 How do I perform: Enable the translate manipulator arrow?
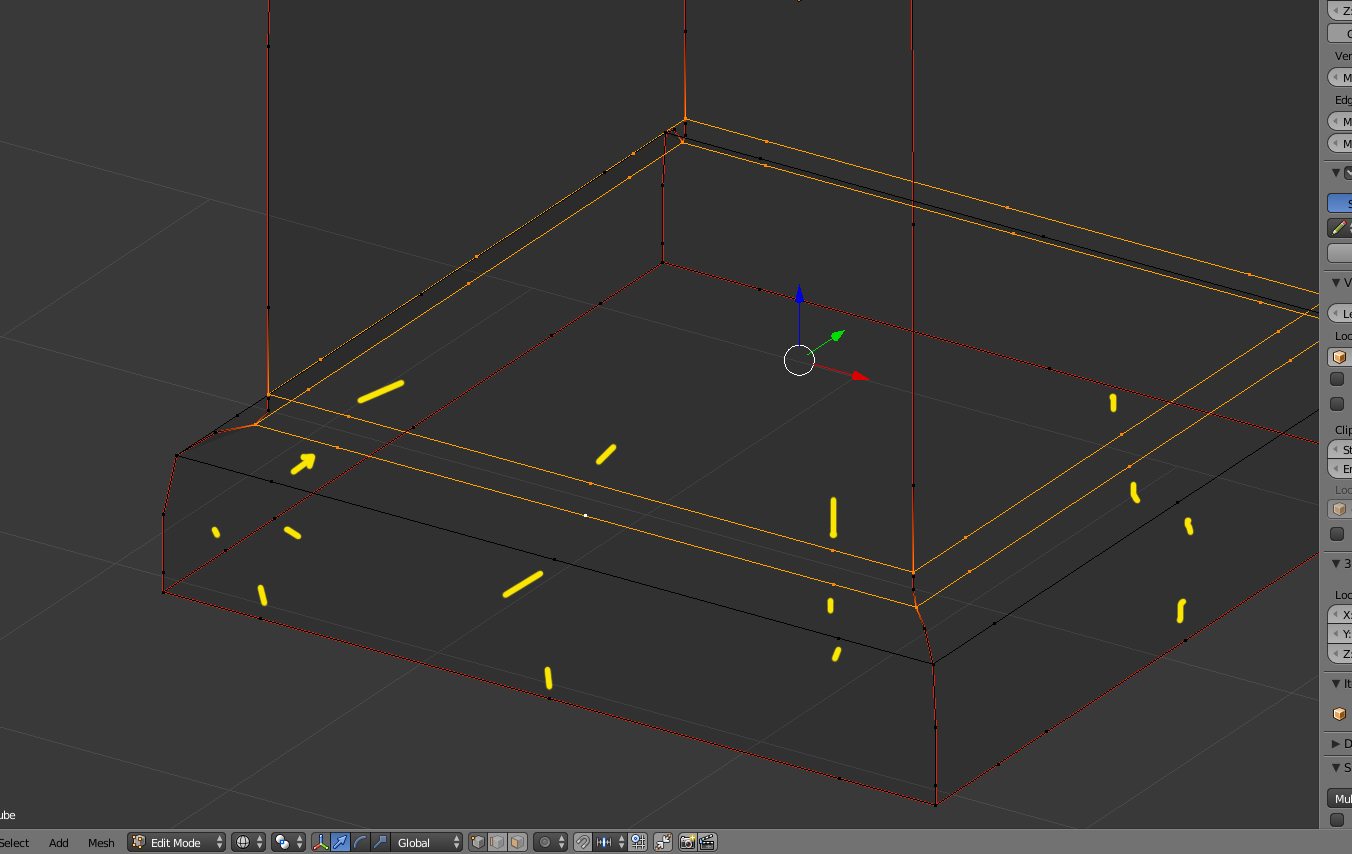tap(341, 843)
